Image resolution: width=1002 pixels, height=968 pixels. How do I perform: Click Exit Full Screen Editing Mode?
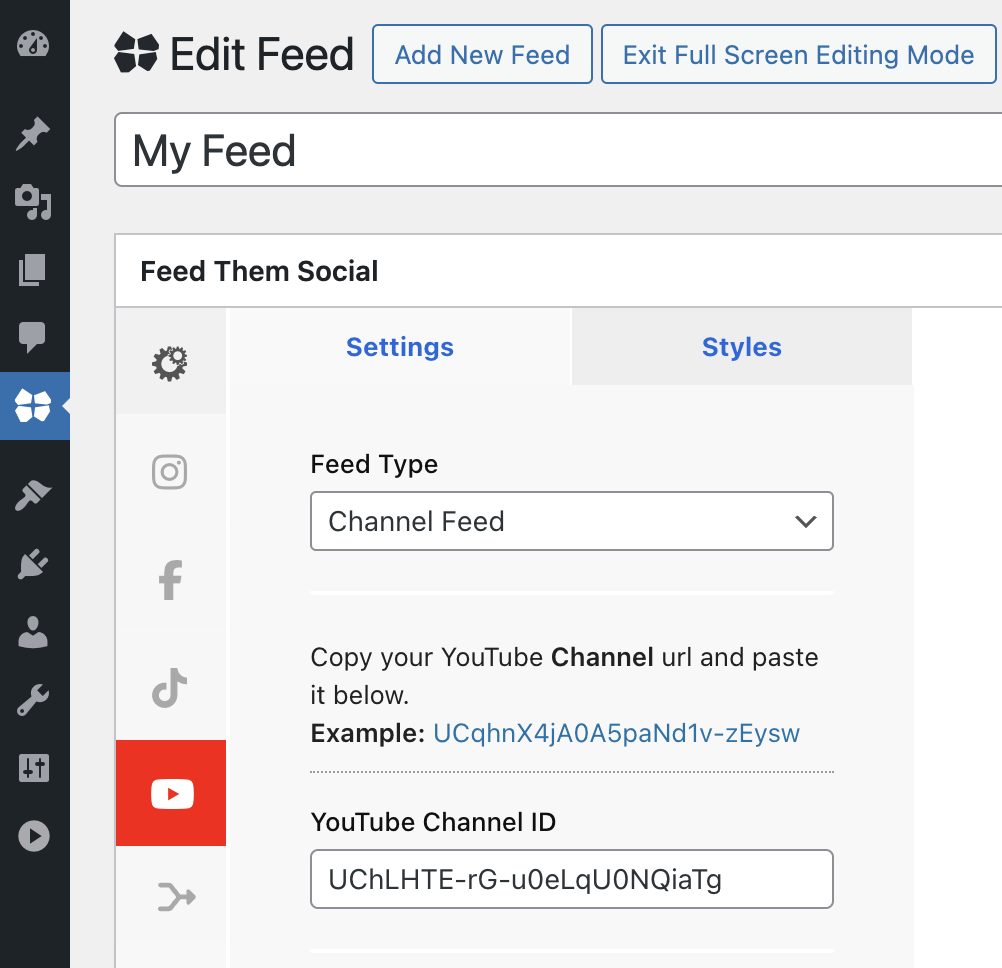tap(798, 54)
